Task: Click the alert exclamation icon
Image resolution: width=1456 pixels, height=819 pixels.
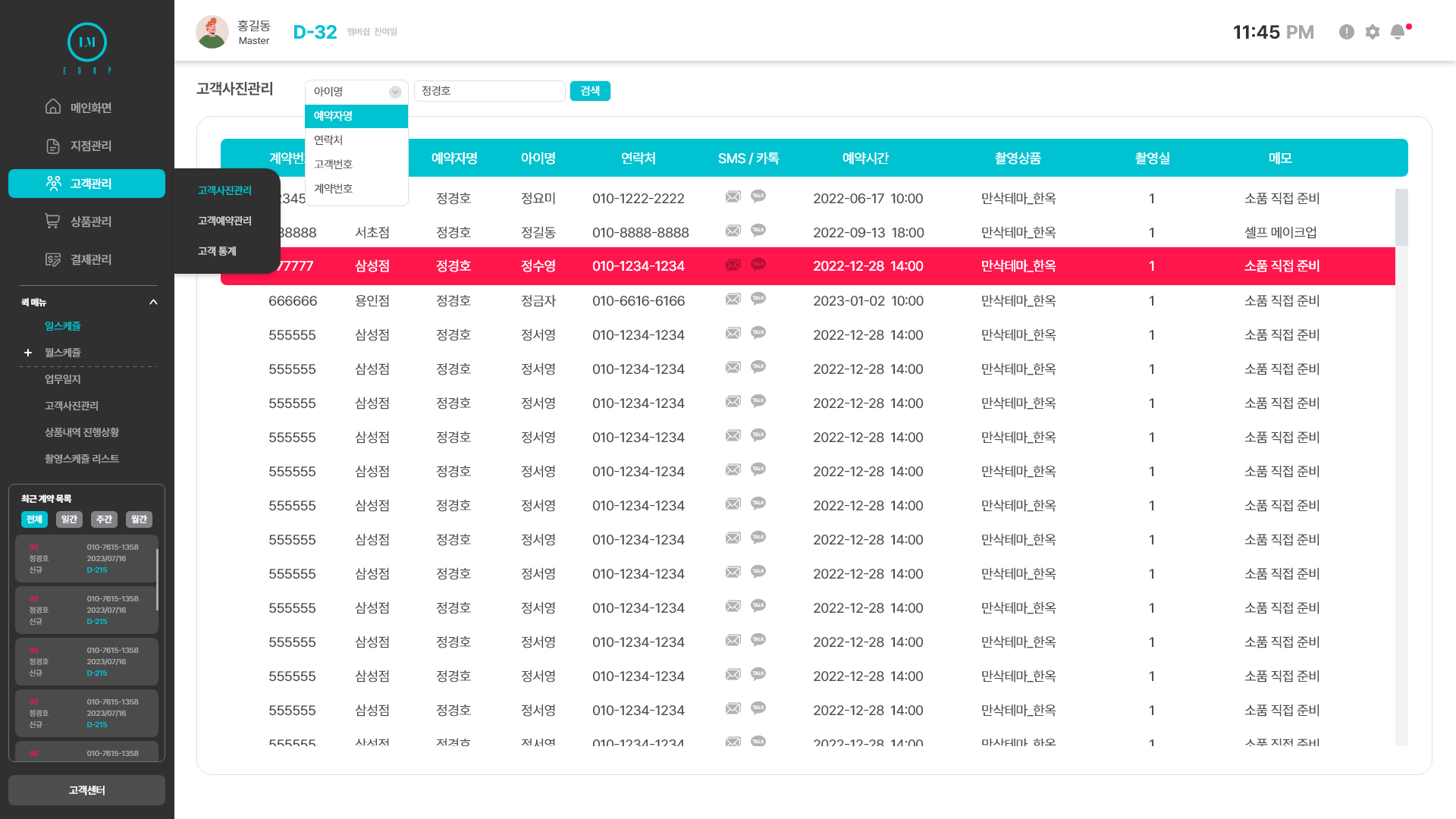Action: tap(1347, 32)
